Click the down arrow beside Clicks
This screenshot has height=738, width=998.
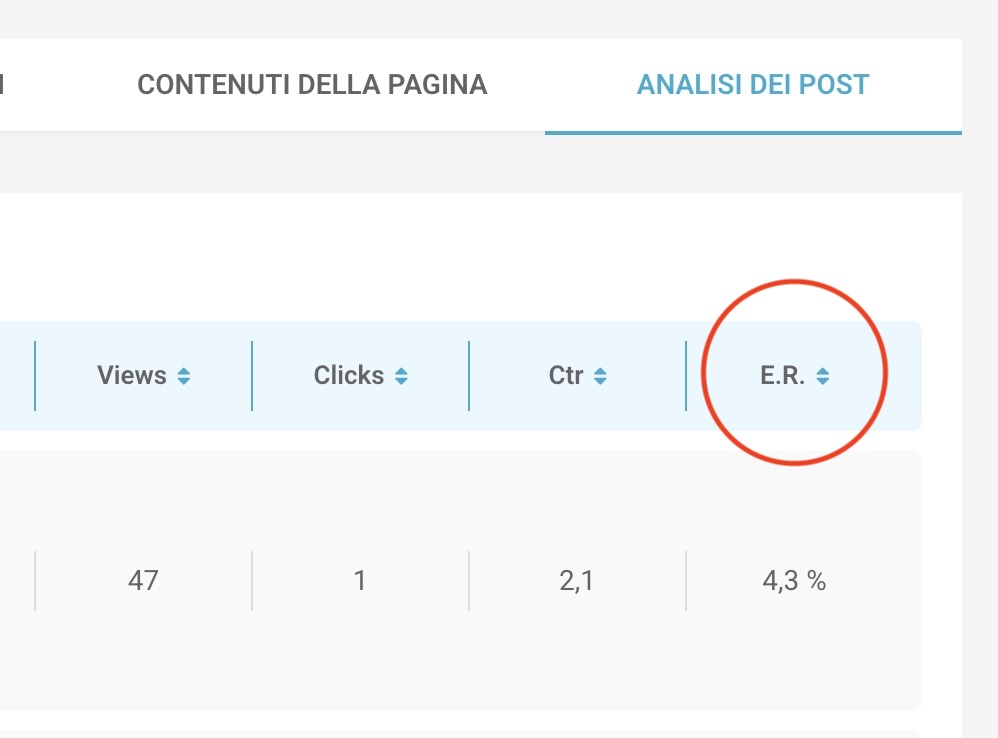[x=401, y=382]
